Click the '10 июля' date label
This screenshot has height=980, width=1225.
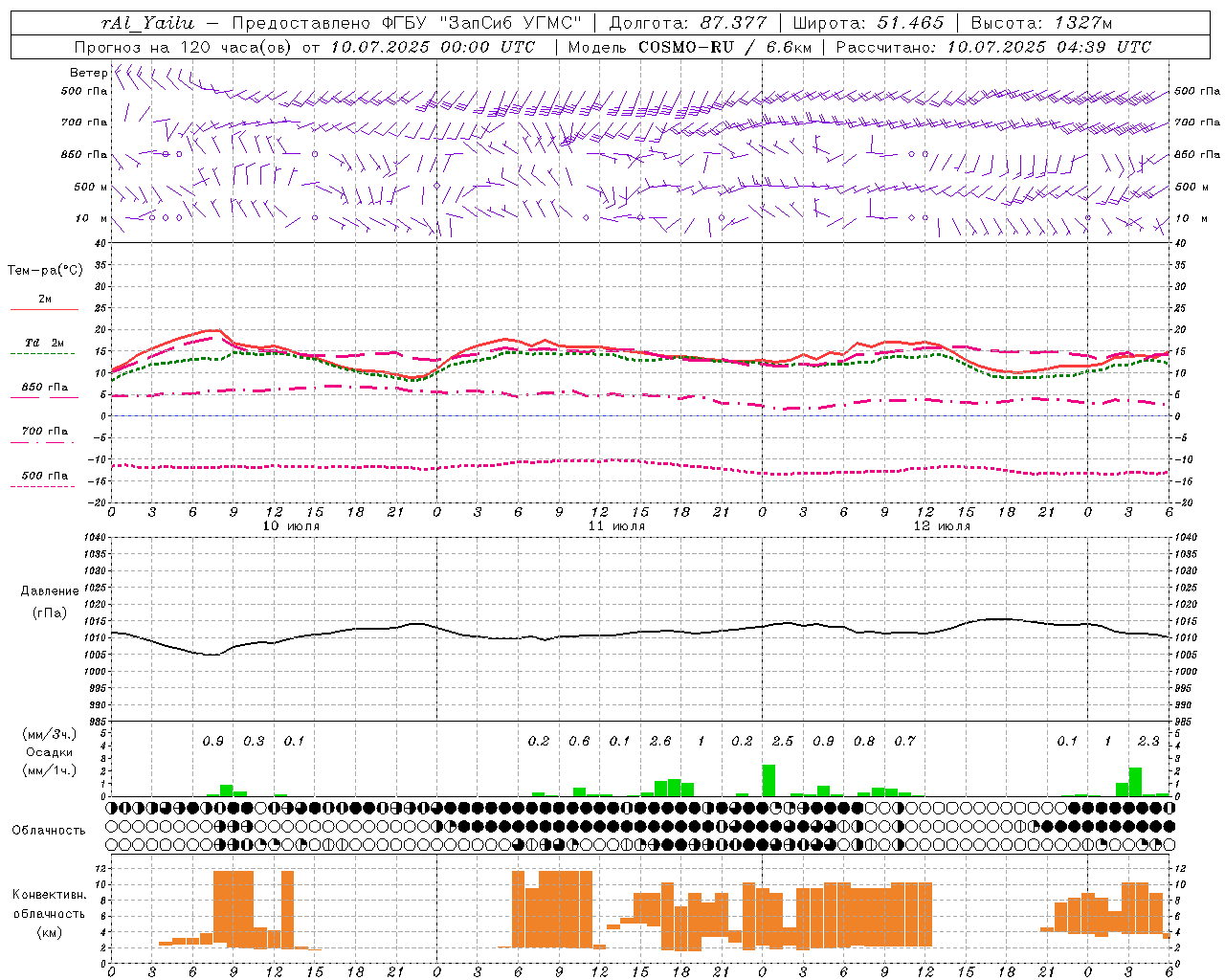click(291, 525)
